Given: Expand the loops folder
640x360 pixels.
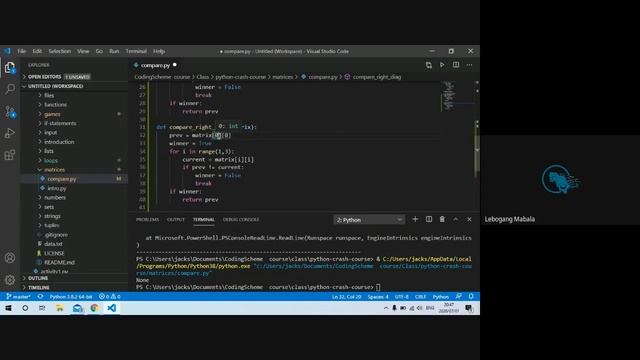Looking at the screenshot, I should [51, 160].
